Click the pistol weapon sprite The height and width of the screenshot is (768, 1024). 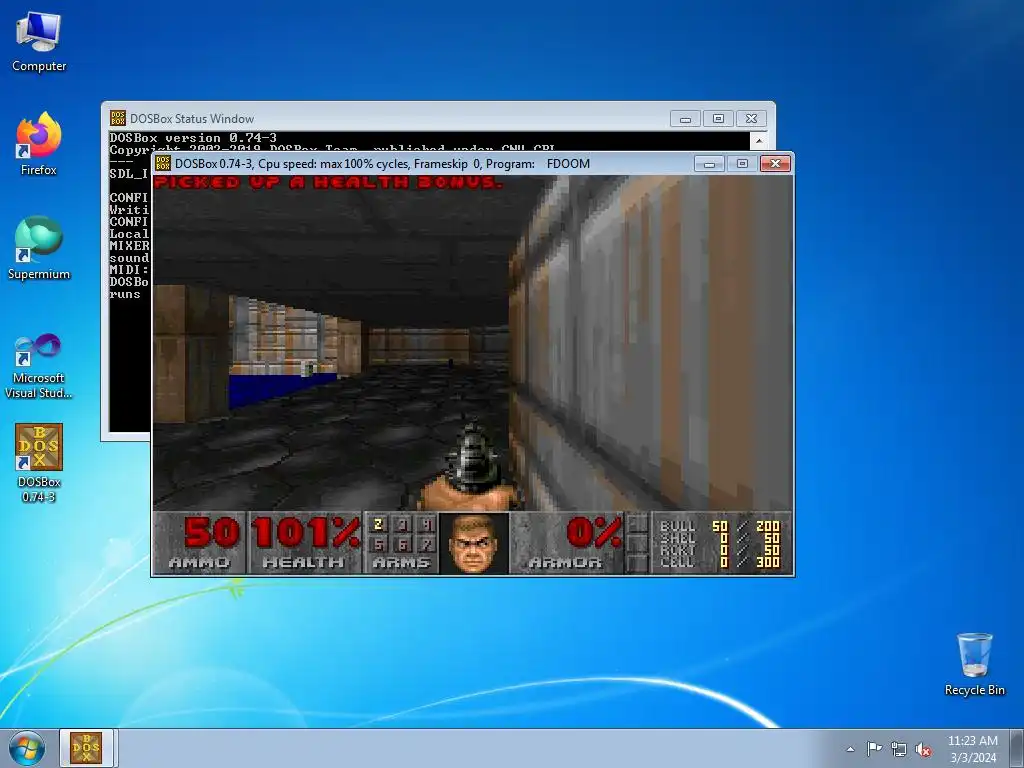(471, 465)
